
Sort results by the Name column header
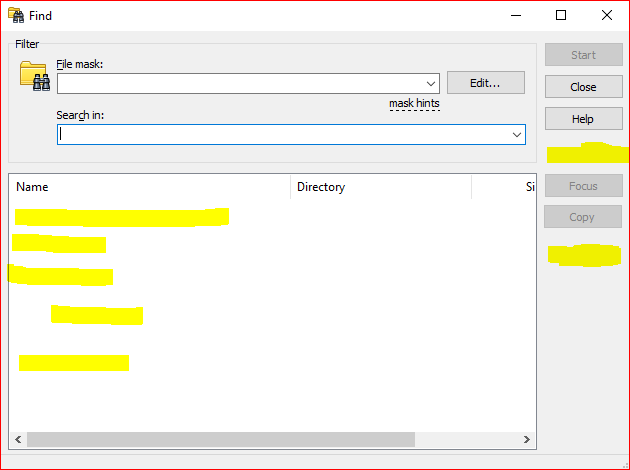click(150, 187)
